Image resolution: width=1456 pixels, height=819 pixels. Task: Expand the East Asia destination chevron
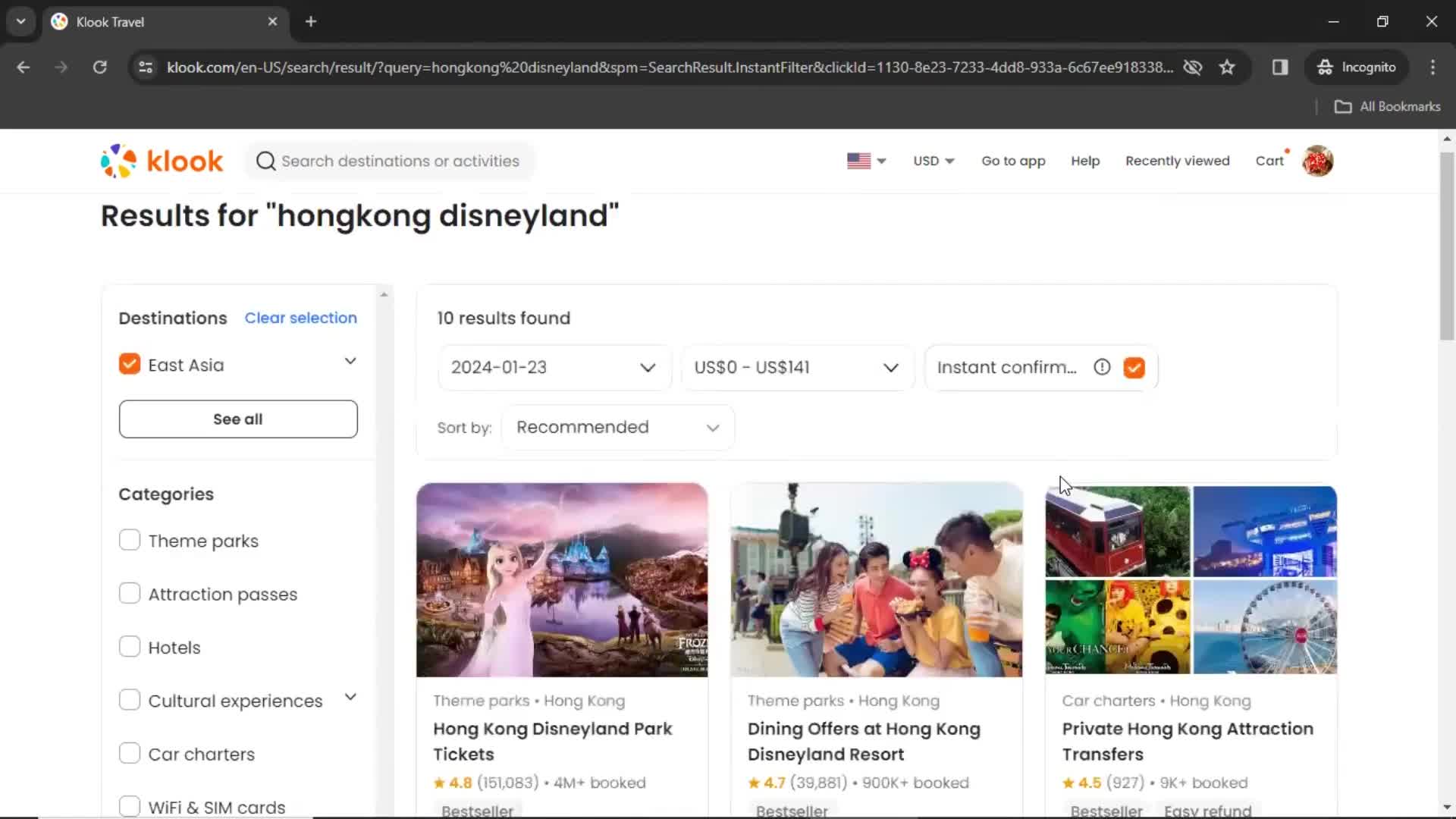tap(350, 361)
